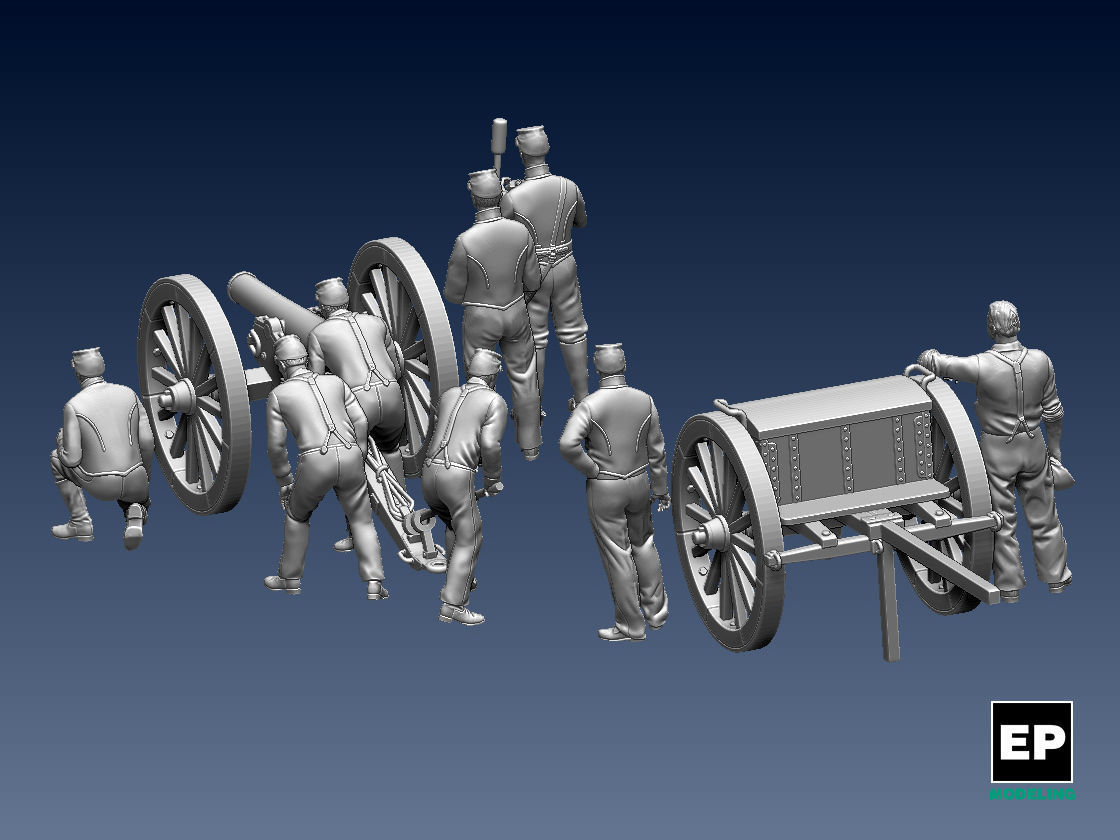This screenshot has height=840, width=1120.
Task: Click the kneeling soldier beside the cannon wheel
Action: (x=101, y=446)
